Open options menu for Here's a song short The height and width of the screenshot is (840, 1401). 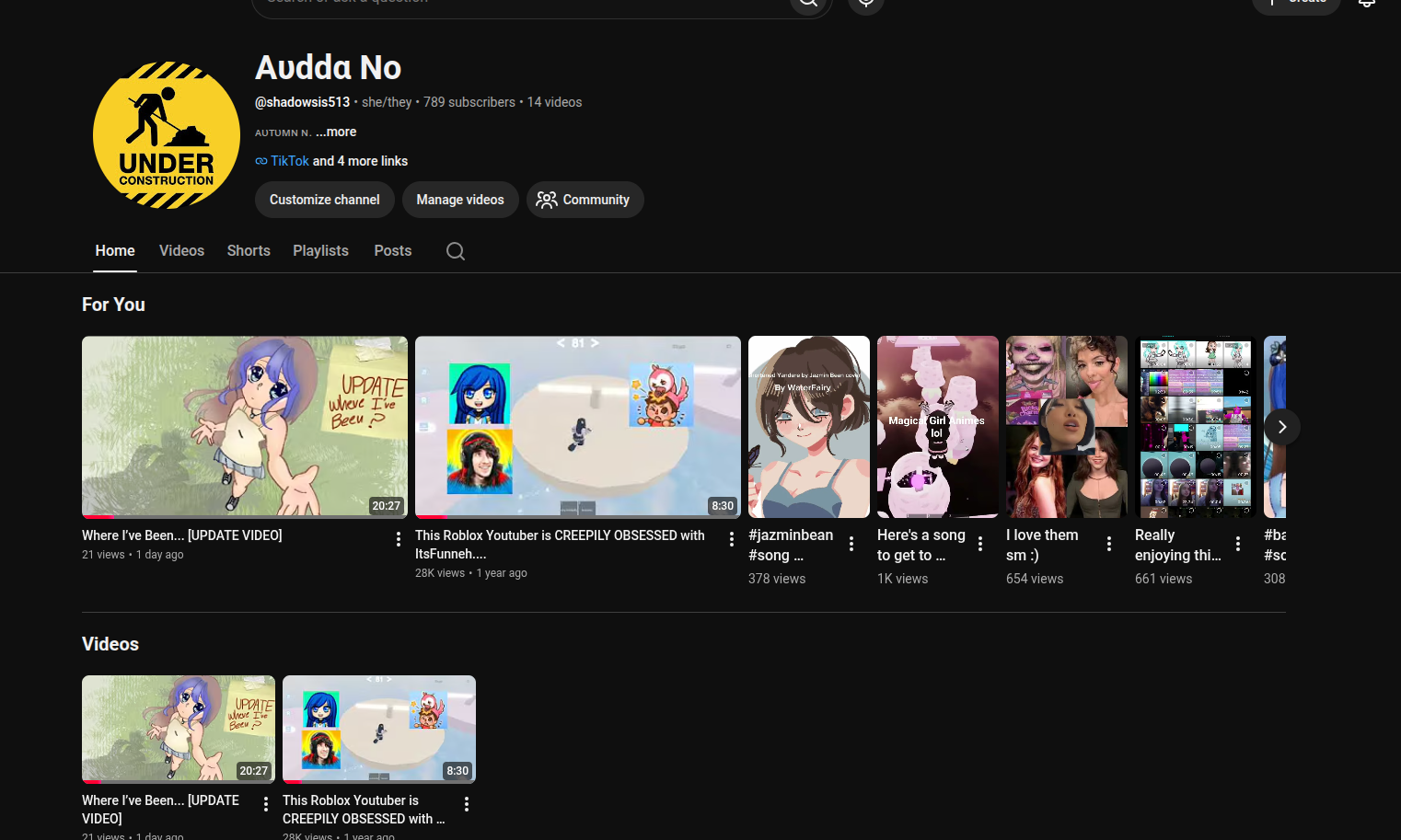[980, 544]
